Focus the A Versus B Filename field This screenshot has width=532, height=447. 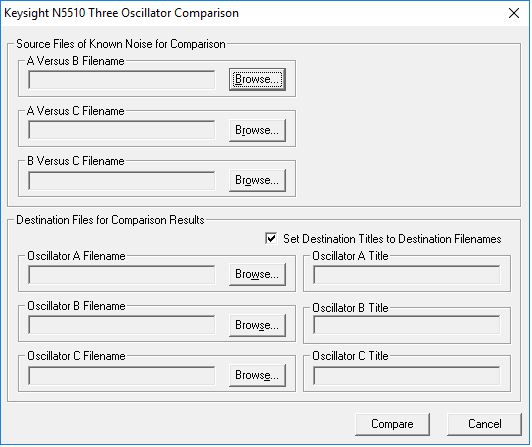(x=121, y=80)
